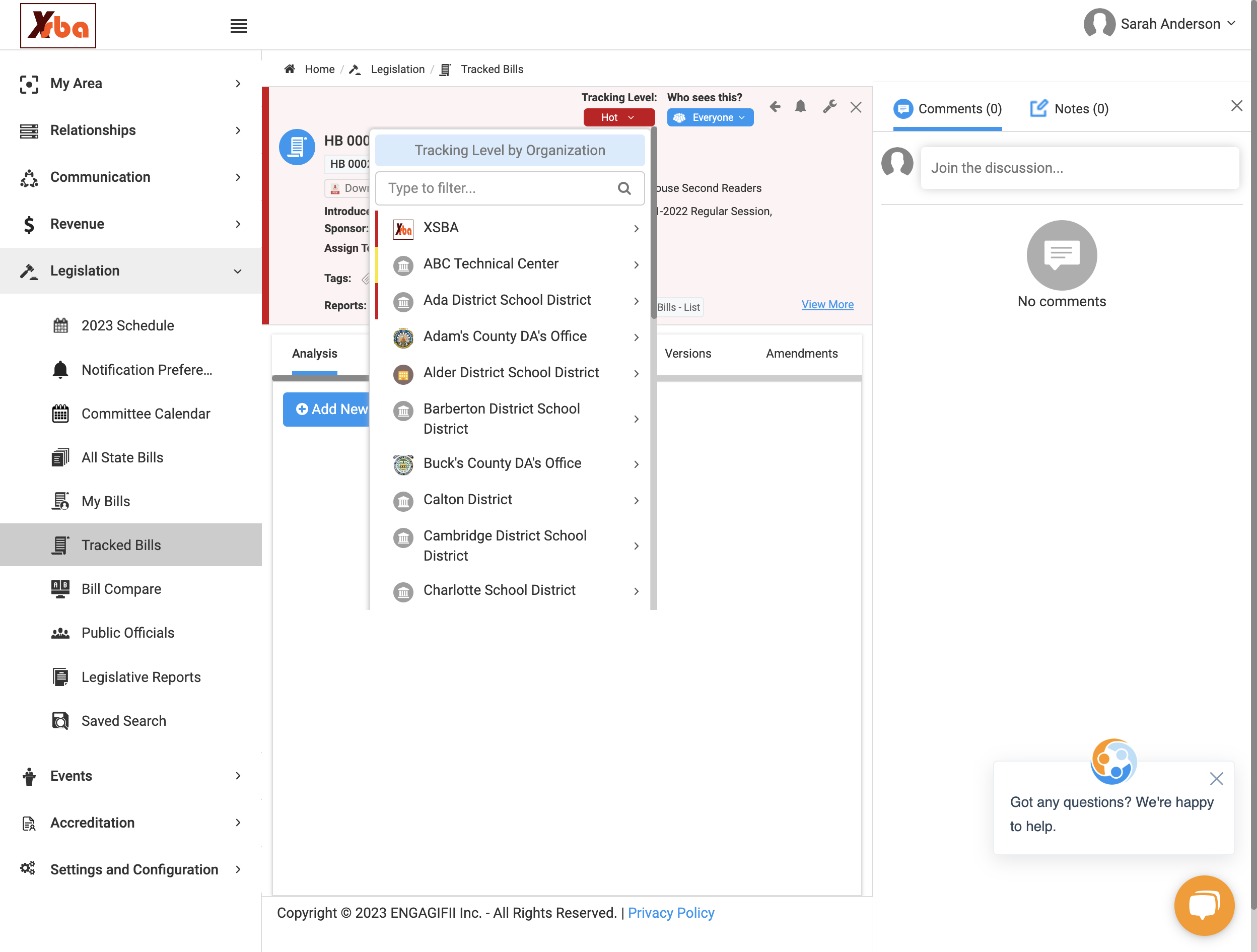Select the Analysis tab

click(x=314, y=354)
